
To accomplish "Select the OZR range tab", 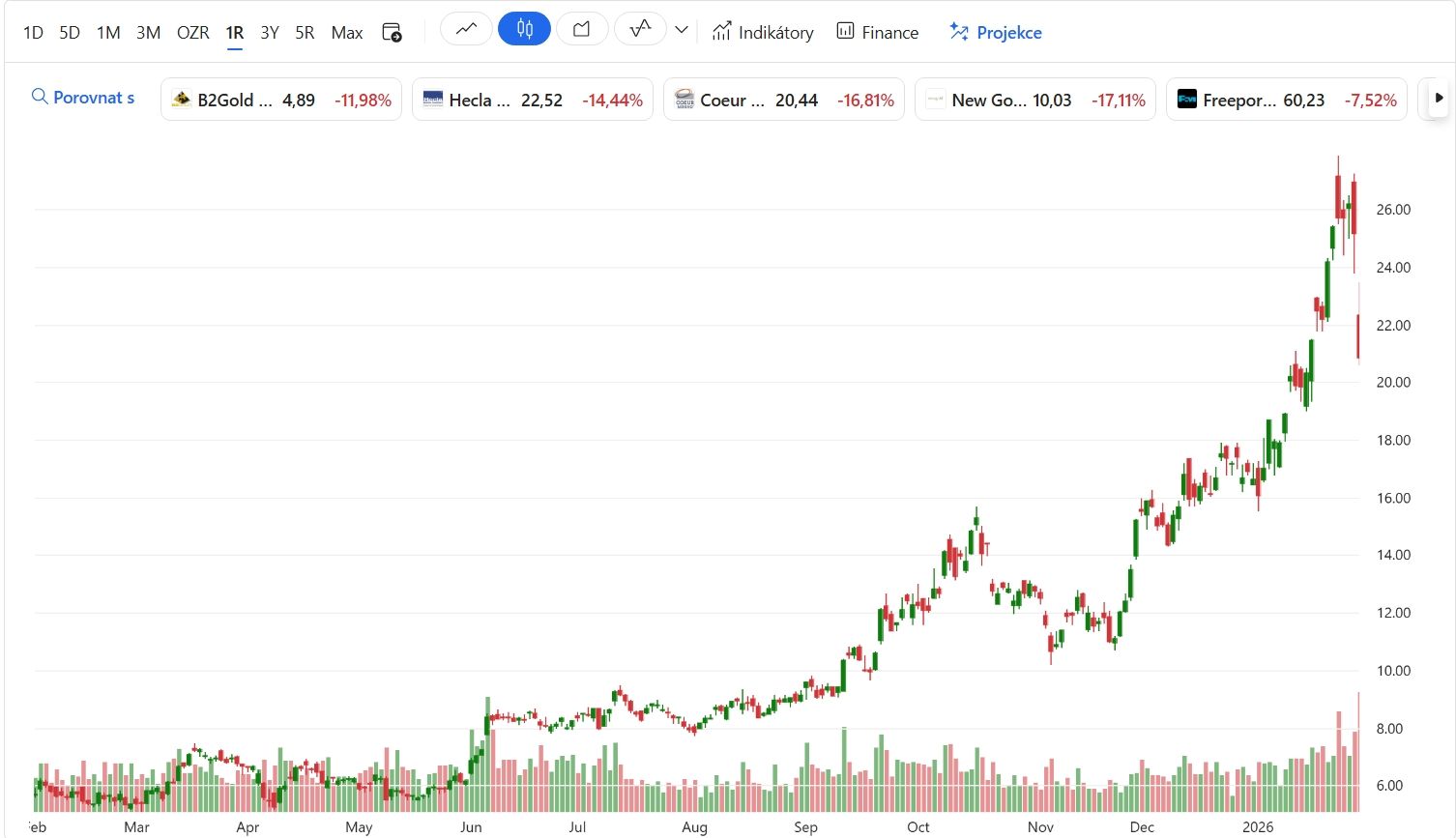I will [x=192, y=32].
